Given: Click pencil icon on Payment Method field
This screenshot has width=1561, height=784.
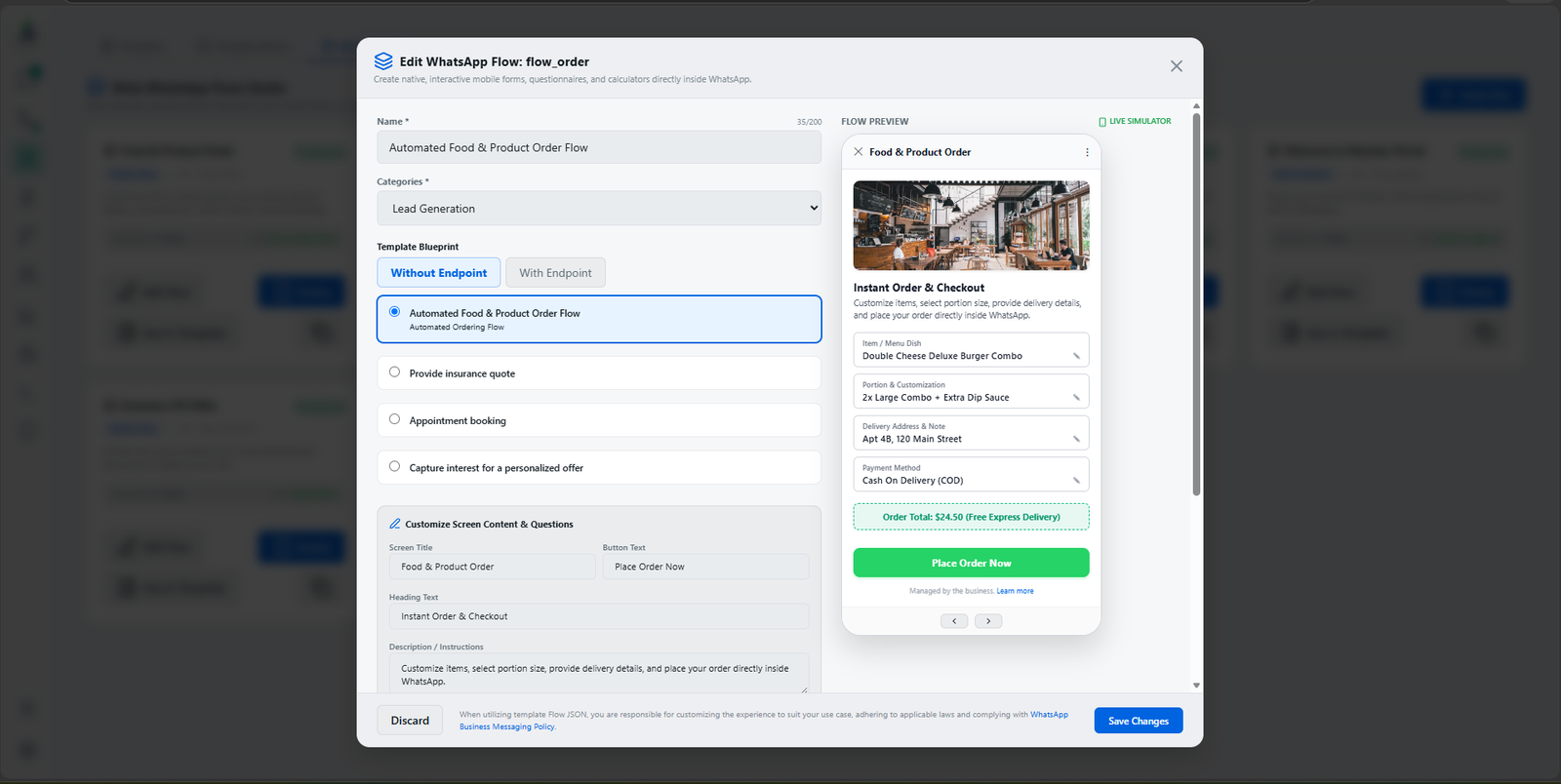Looking at the screenshot, I should [x=1076, y=481].
